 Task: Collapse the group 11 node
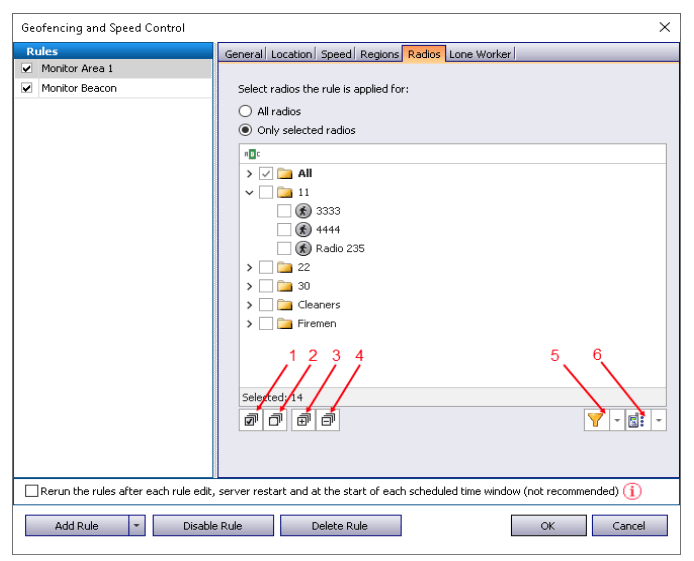[x=249, y=192]
